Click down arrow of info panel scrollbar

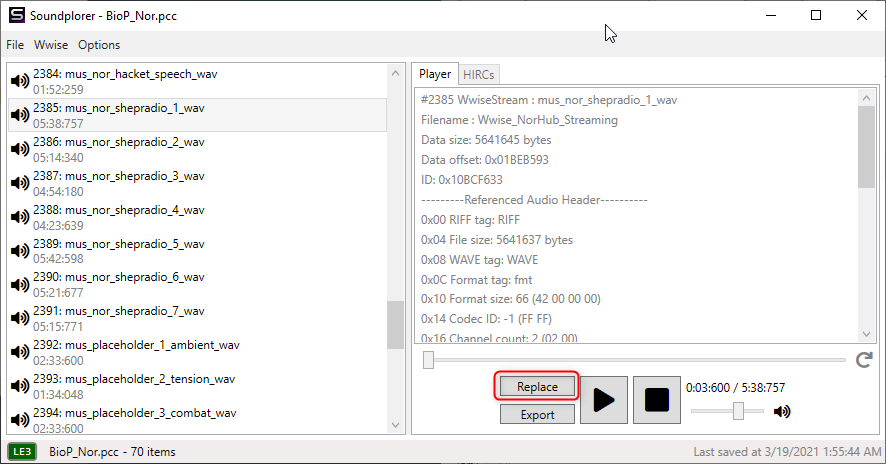866,334
